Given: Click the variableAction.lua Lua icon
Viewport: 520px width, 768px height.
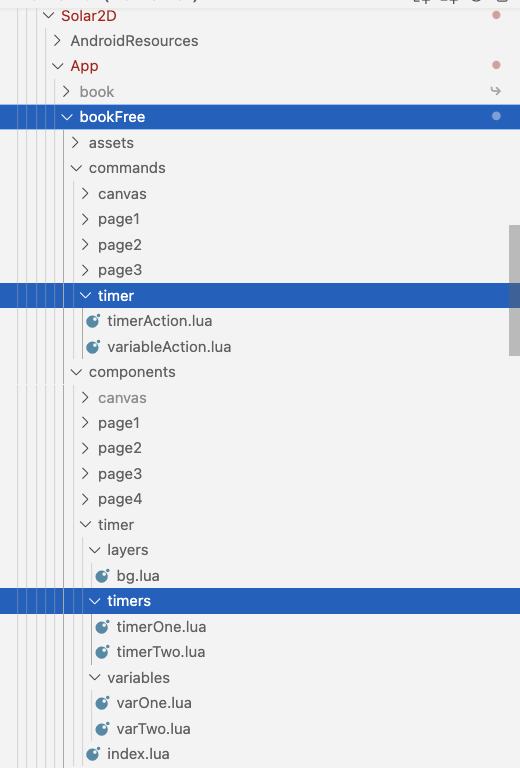Looking at the screenshot, I should point(93,347).
